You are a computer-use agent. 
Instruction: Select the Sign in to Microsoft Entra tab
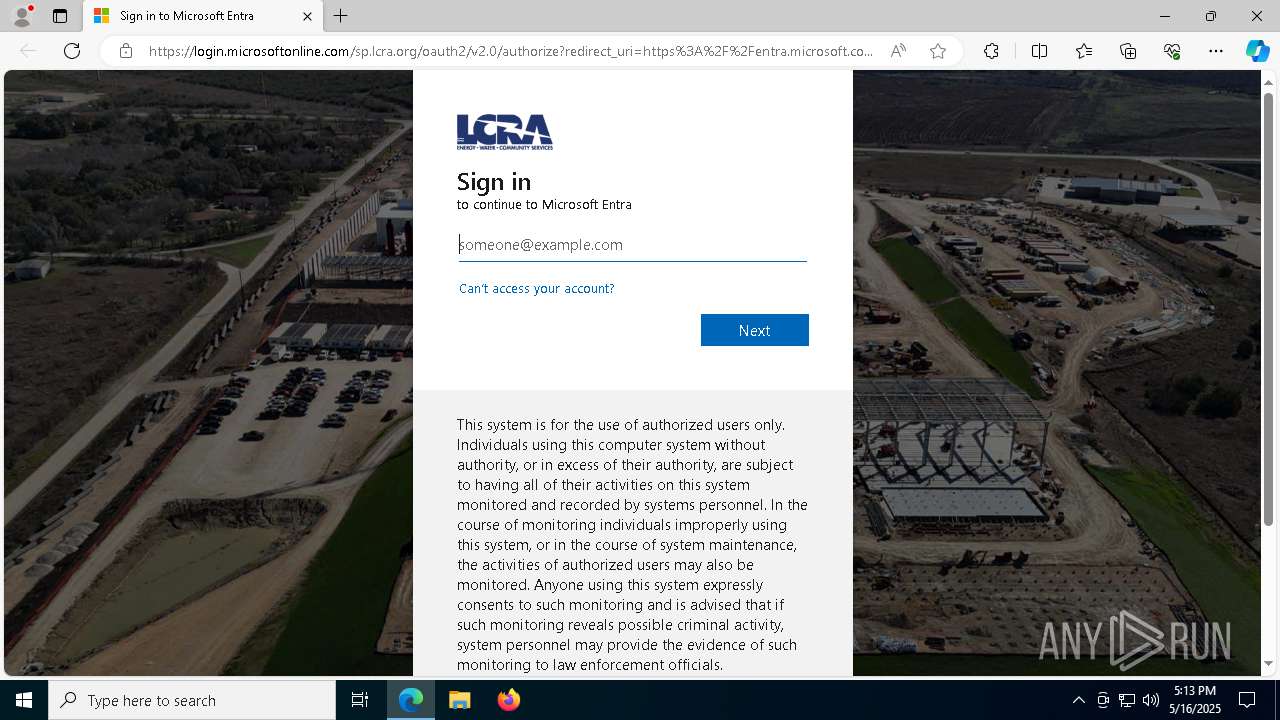coord(203,16)
